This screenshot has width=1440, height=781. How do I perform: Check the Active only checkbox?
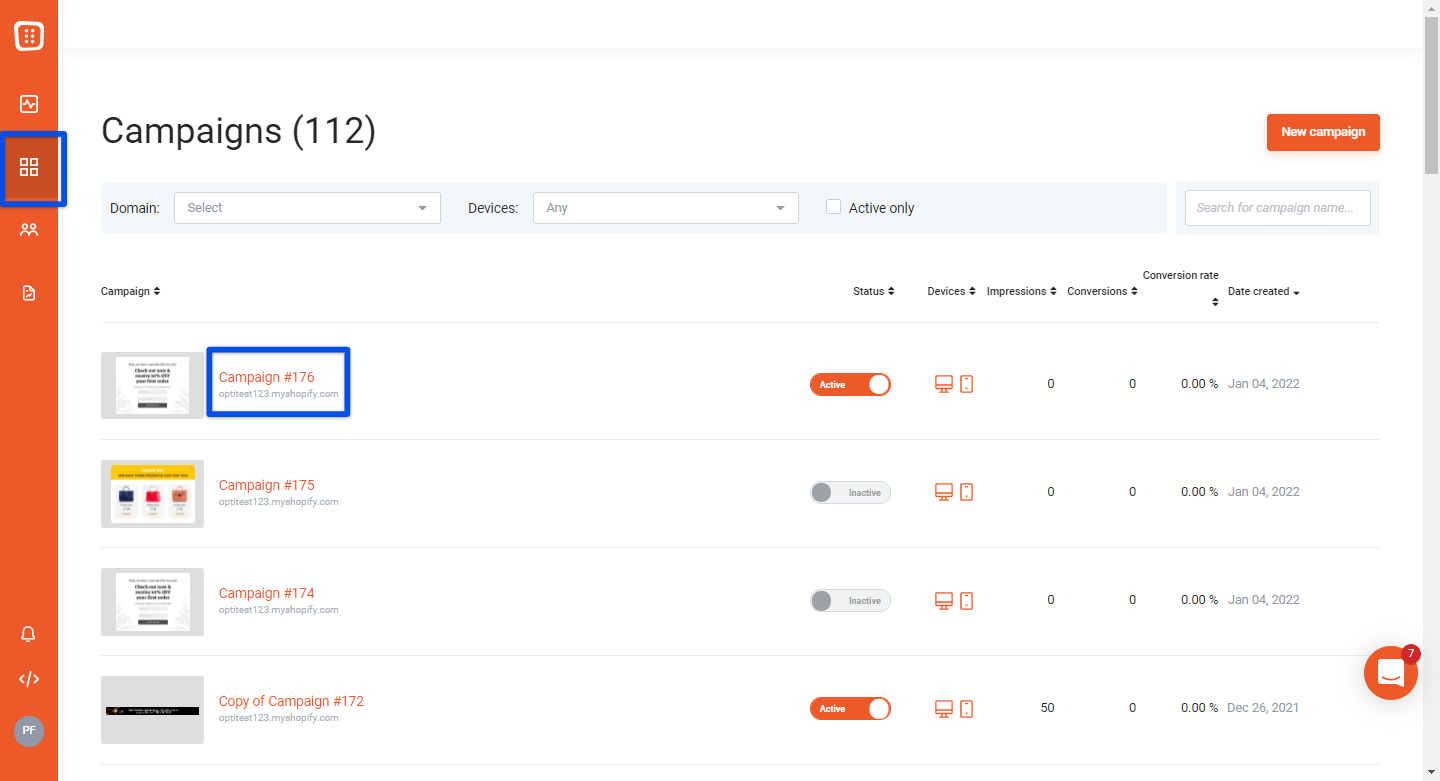coord(833,207)
